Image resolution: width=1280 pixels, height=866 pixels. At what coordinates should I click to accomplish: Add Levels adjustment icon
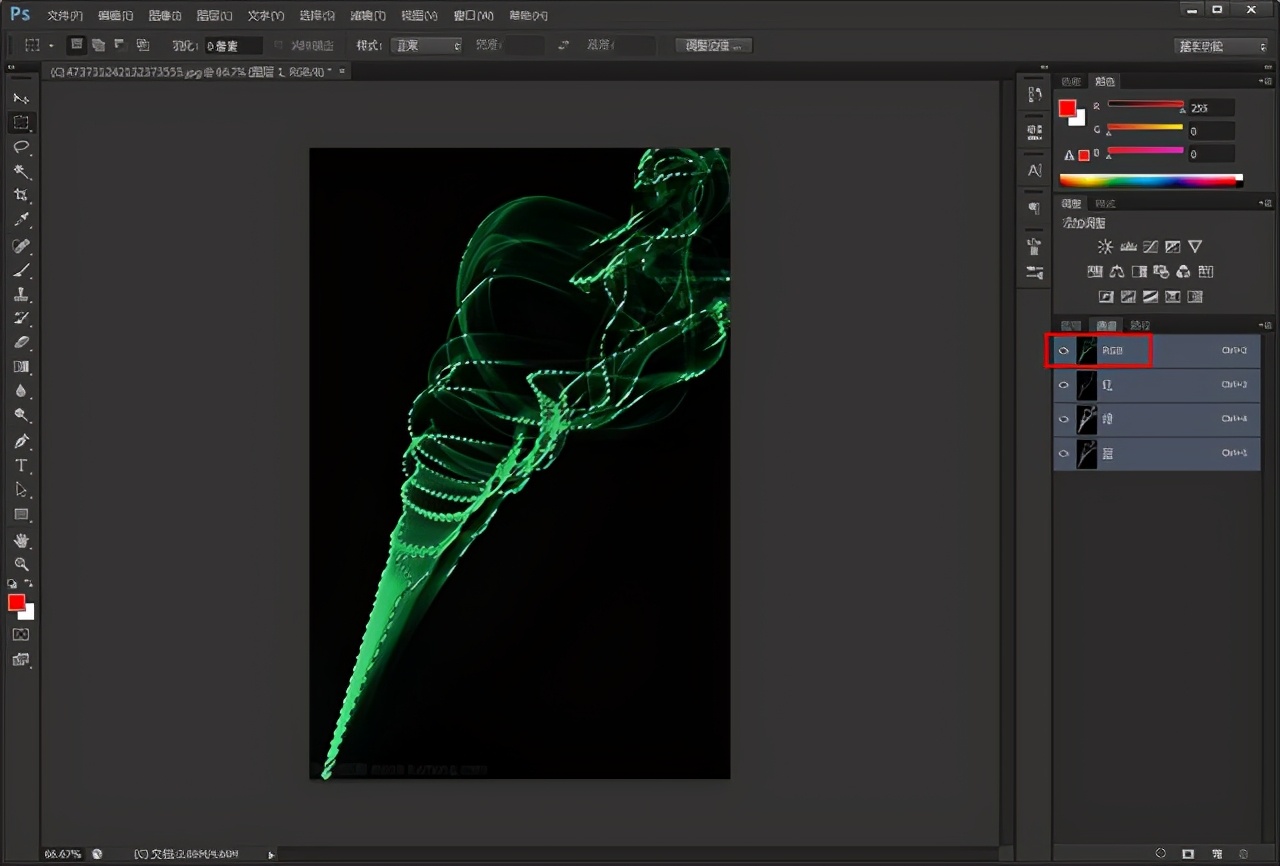pyautogui.click(x=1128, y=246)
